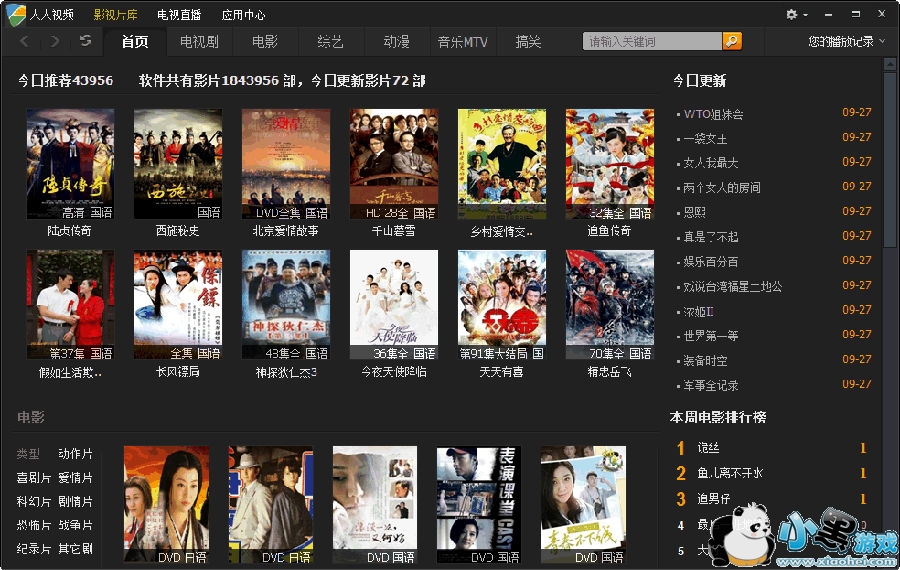Select the 电影 tab
Image resolution: width=900 pixels, height=570 pixels.
coord(265,42)
